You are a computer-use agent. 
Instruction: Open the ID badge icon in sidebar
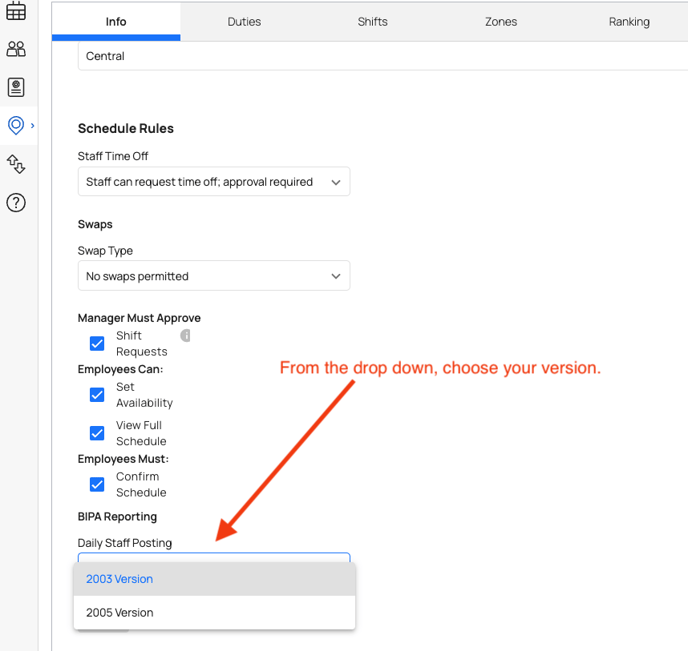[16, 87]
